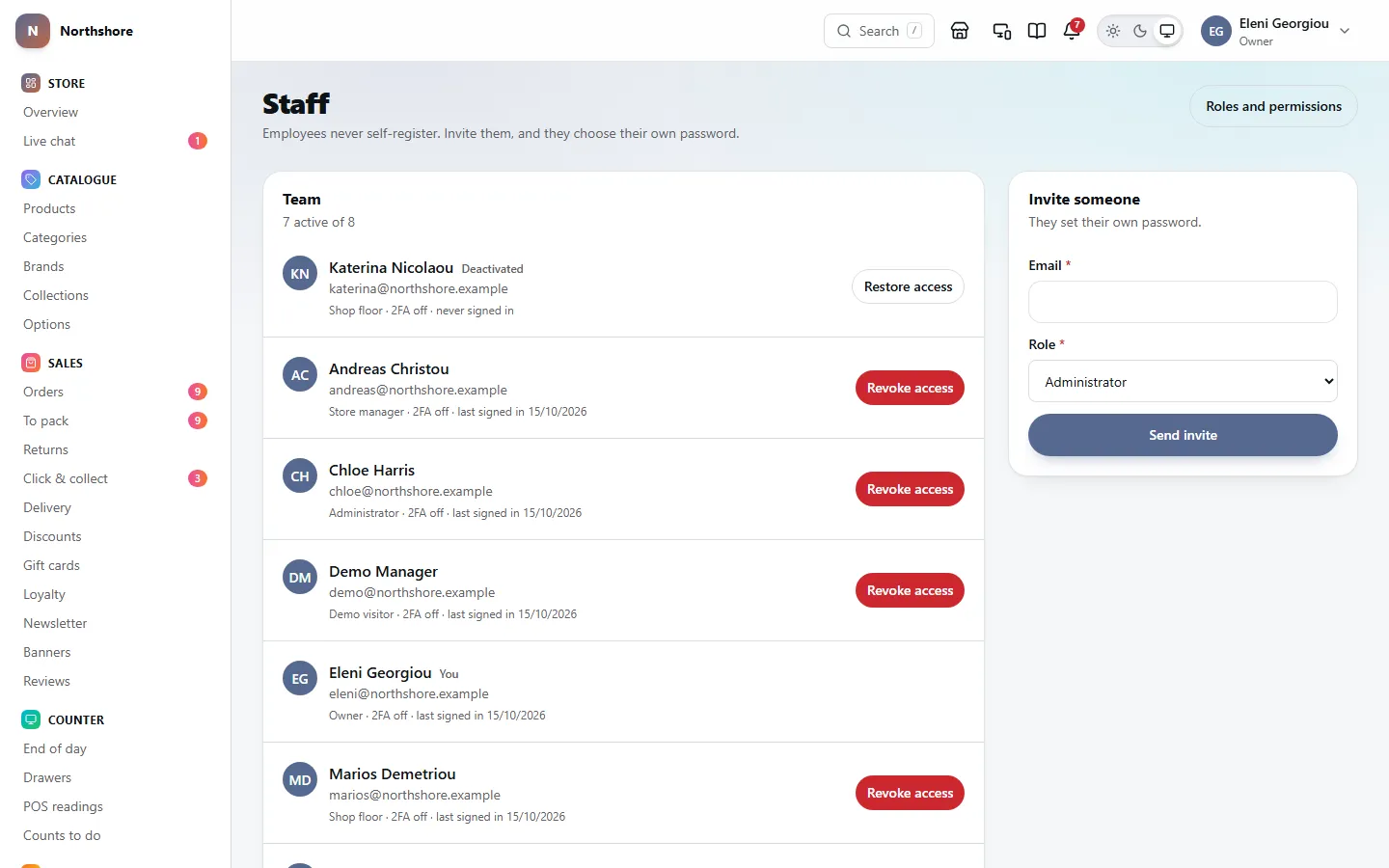The image size is (1389, 868).
Task: Click the Send invite button
Action: 1183,435
